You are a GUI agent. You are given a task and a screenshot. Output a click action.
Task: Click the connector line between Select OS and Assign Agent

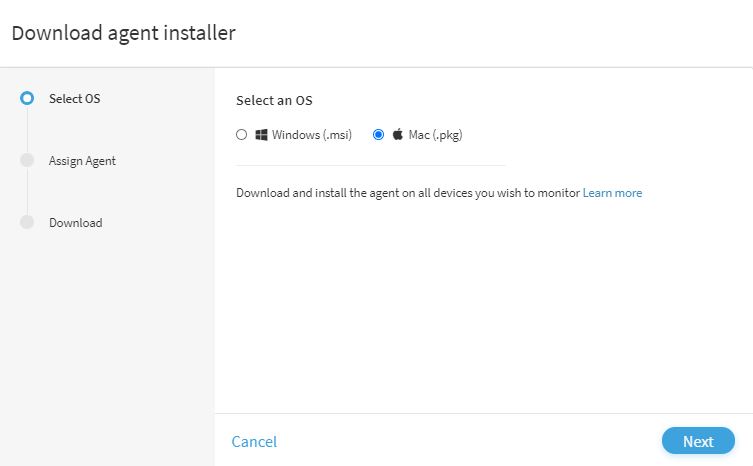[x=27, y=129]
